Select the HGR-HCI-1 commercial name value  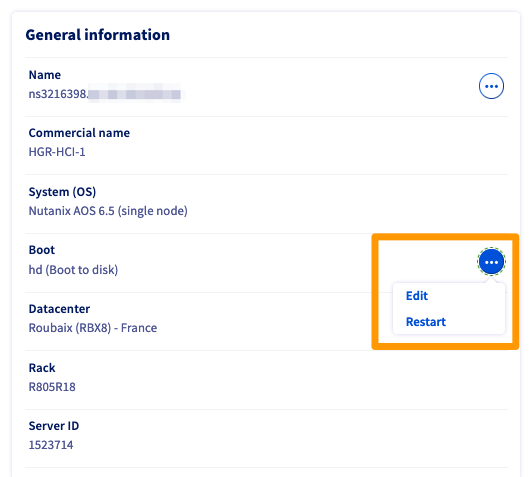(x=57, y=152)
